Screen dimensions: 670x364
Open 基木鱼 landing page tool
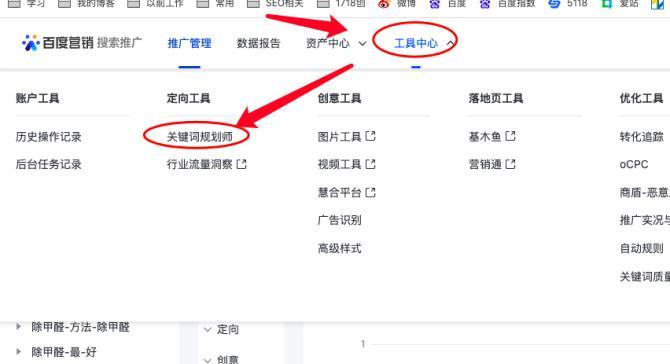click(485, 137)
